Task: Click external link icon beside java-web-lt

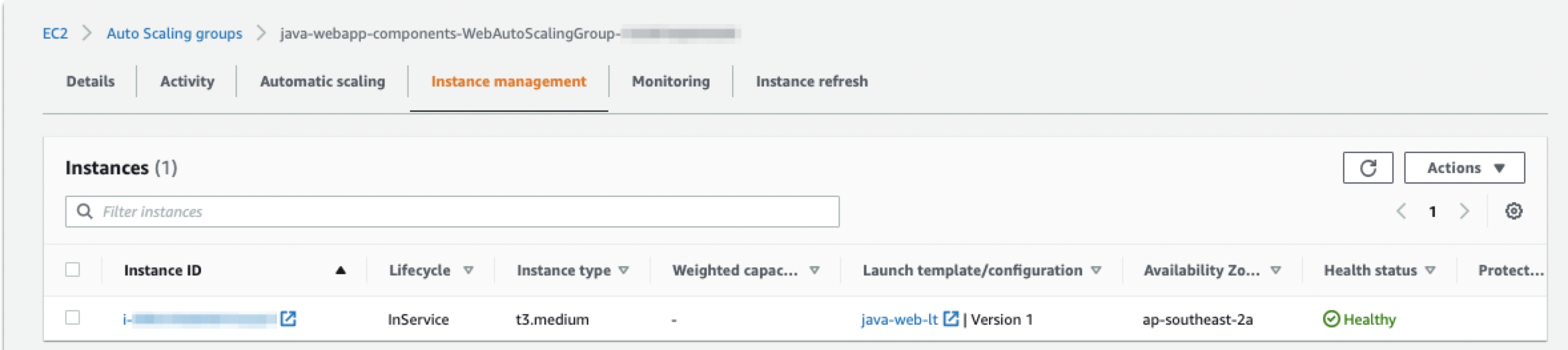Action: (951, 319)
